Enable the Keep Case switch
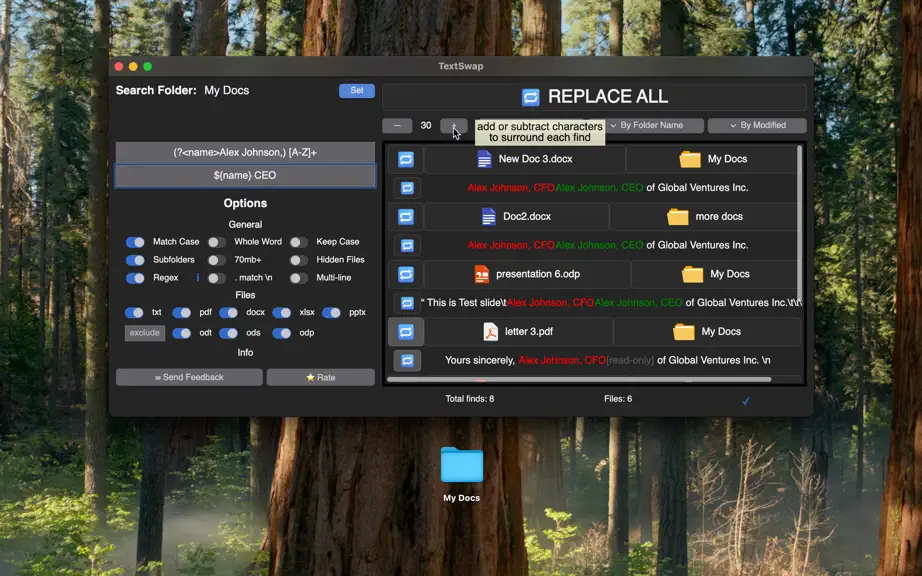Viewport: 922px width, 576px height. click(x=298, y=242)
